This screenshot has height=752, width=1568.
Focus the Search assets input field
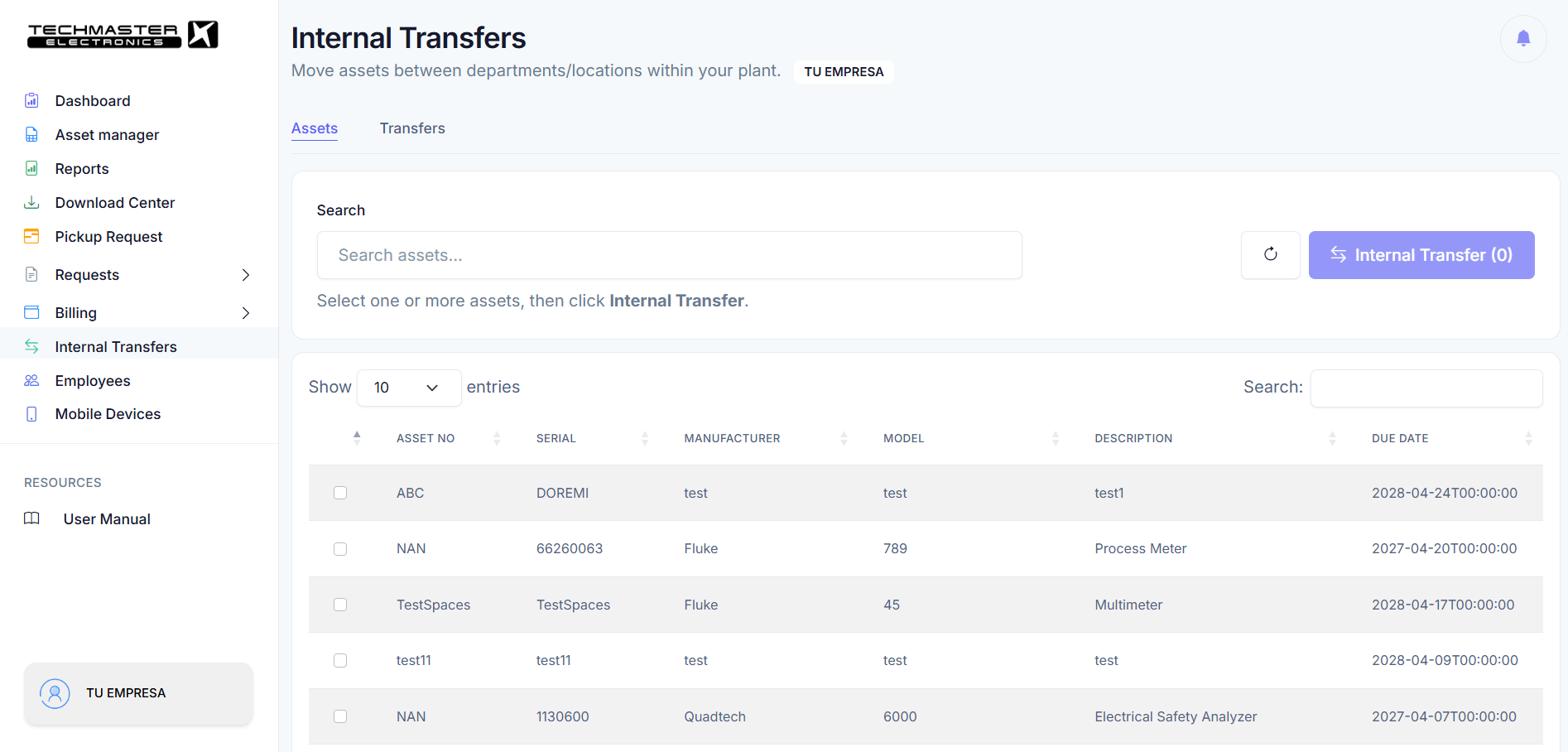point(669,255)
